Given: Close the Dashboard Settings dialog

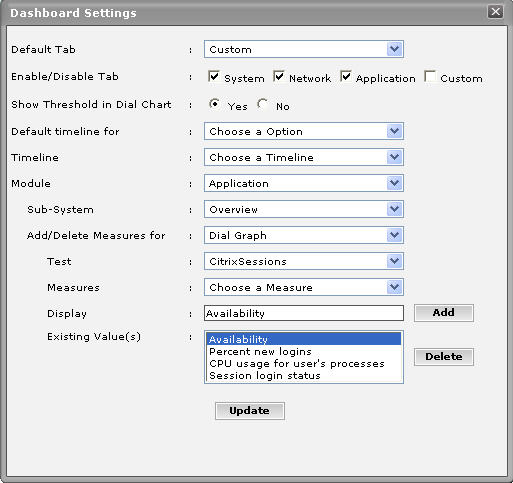Looking at the screenshot, I should (495, 12).
